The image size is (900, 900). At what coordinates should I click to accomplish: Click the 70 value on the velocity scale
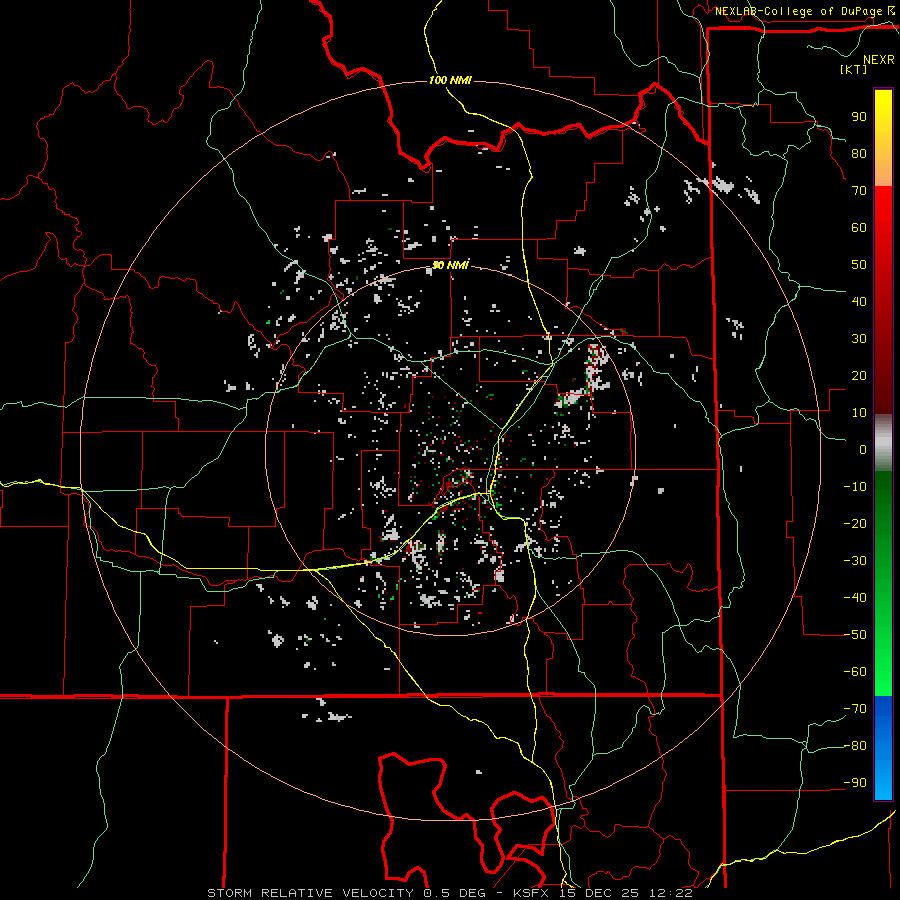pyautogui.click(x=859, y=191)
